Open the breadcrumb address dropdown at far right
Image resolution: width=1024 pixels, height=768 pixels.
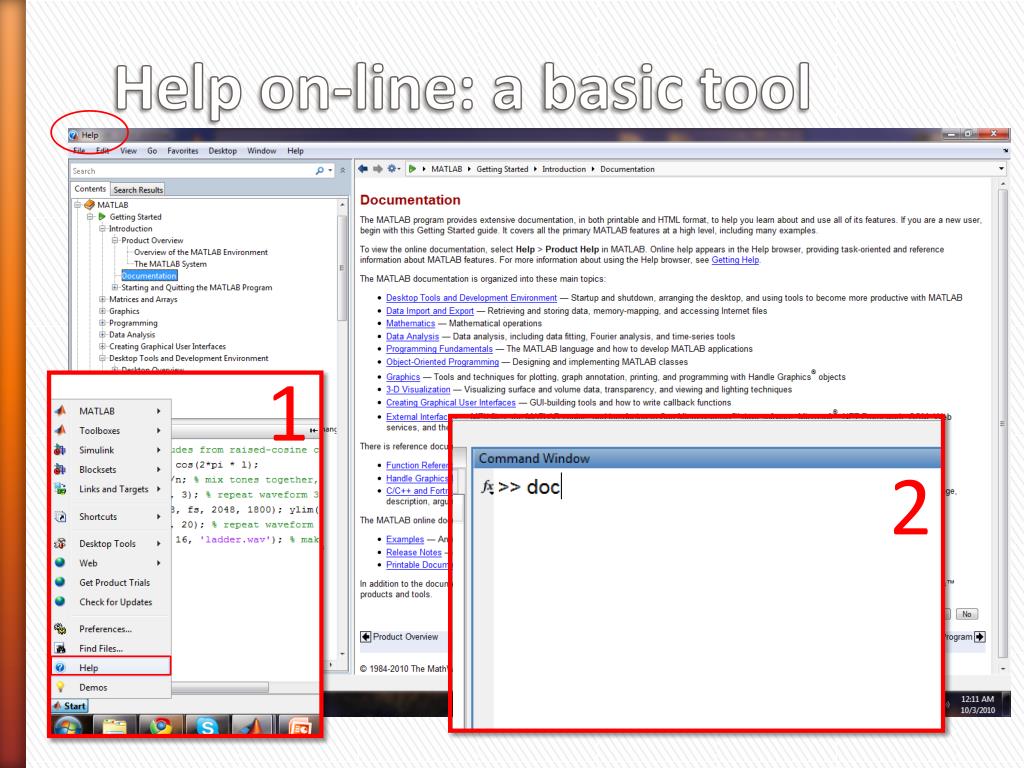point(1001,168)
